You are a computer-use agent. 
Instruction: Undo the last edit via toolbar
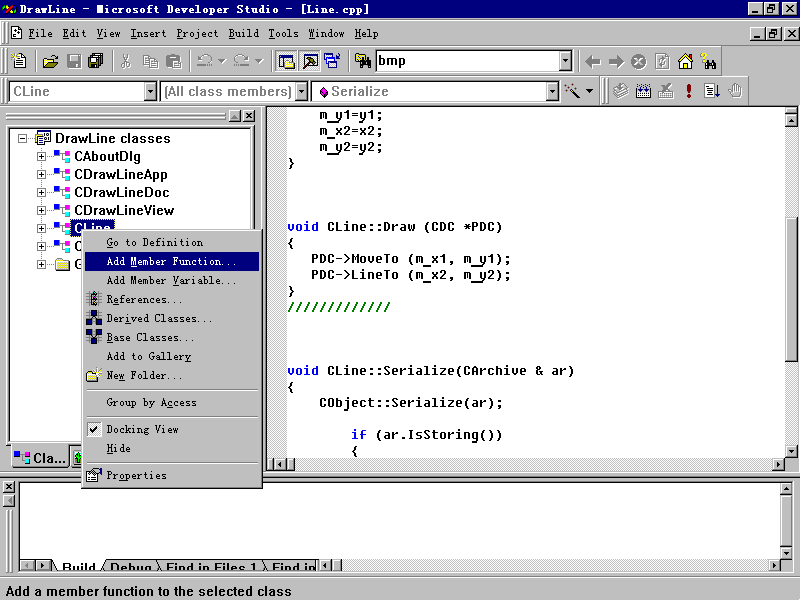click(205, 61)
